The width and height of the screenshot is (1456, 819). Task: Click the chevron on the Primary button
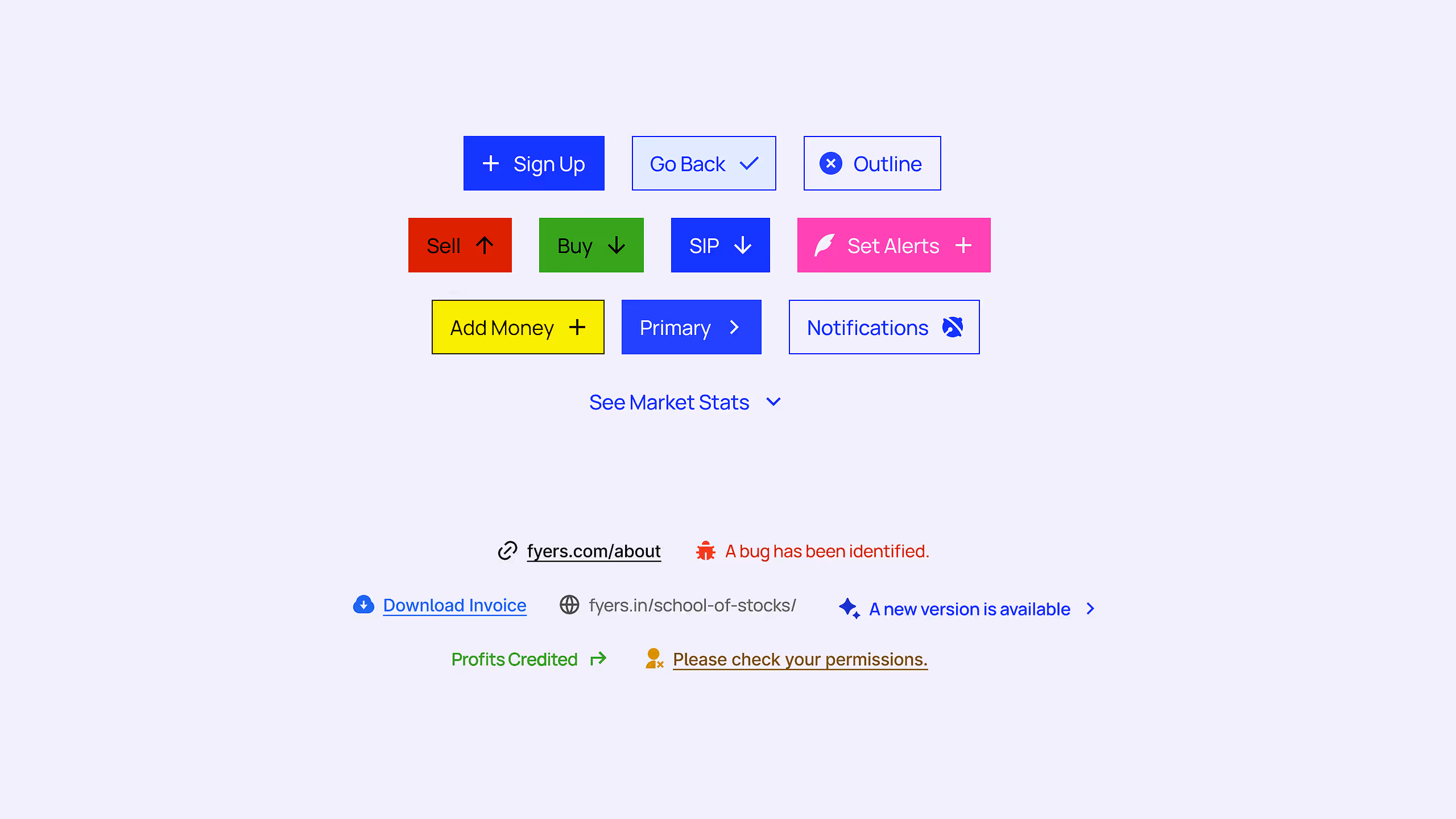coord(734,327)
